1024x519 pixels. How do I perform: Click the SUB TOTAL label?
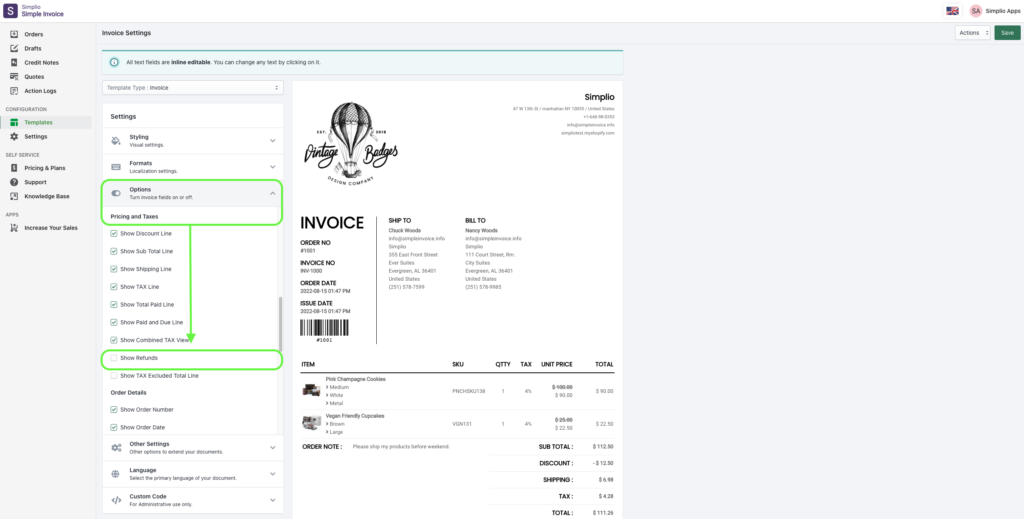pos(558,447)
